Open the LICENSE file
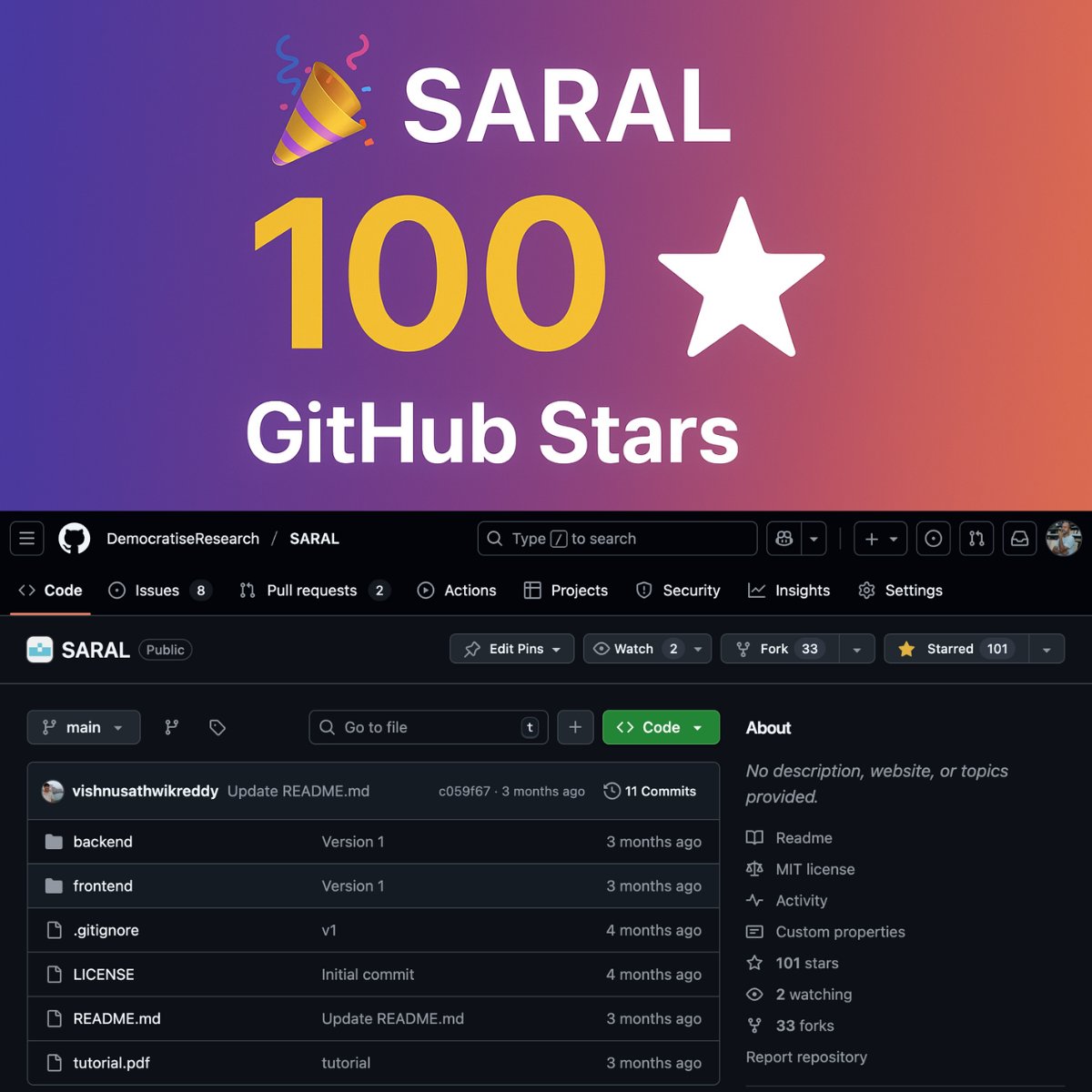This screenshot has height=1092, width=1092. (x=104, y=975)
